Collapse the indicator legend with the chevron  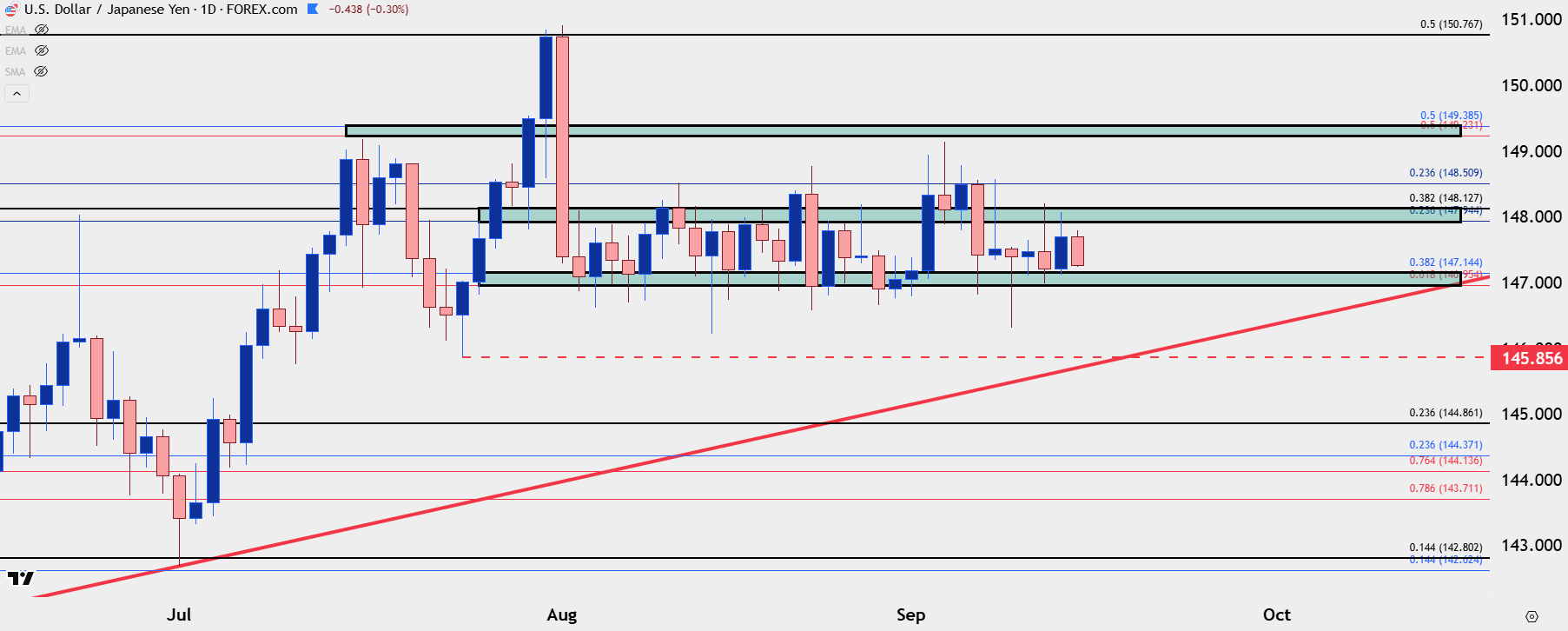17,93
